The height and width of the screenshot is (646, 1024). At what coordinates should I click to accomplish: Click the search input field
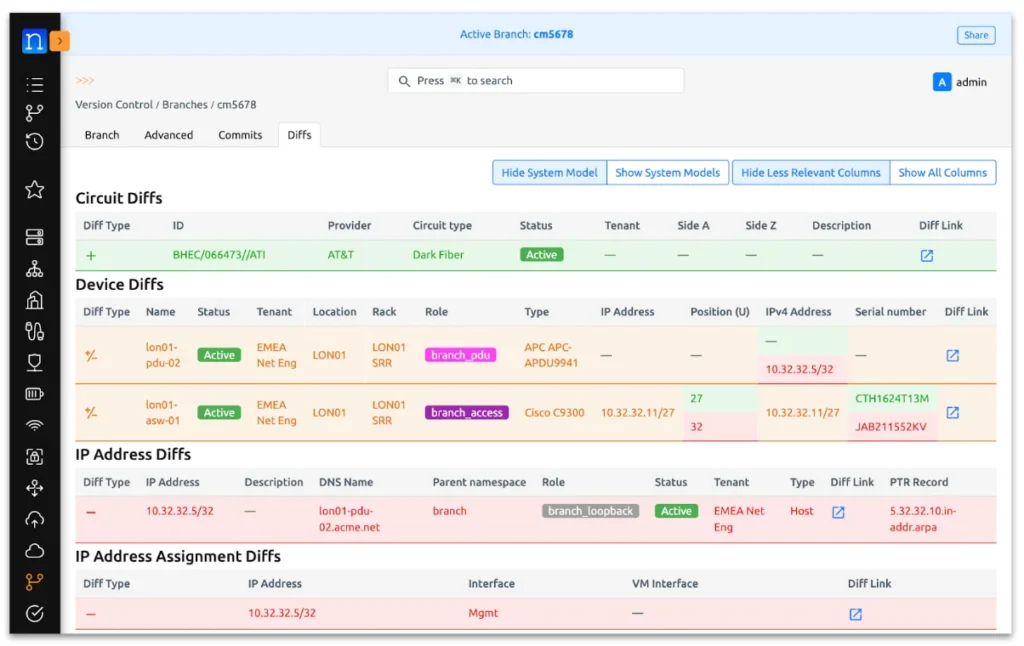coord(535,81)
